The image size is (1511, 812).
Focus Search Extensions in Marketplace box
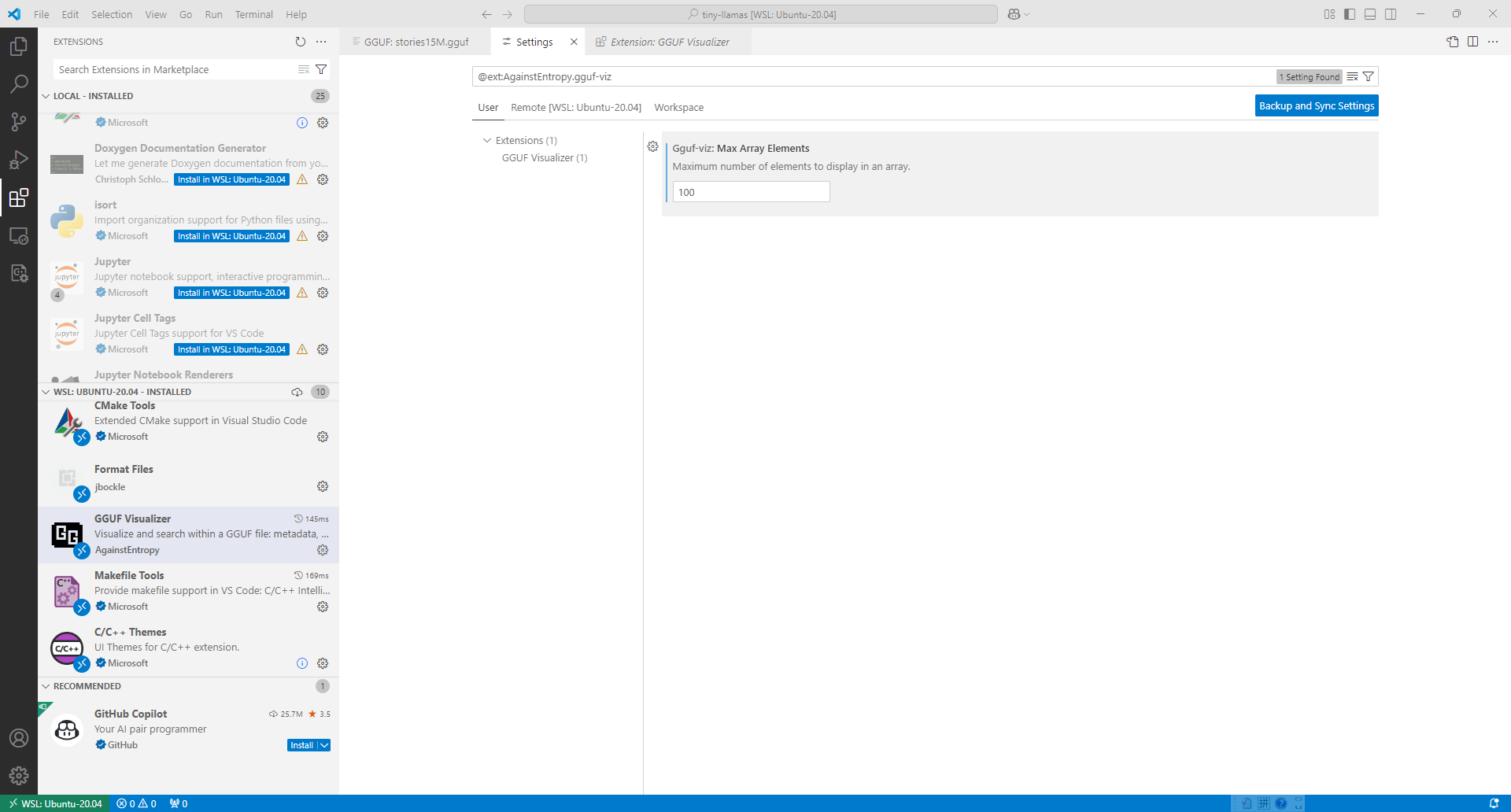(175, 69)
